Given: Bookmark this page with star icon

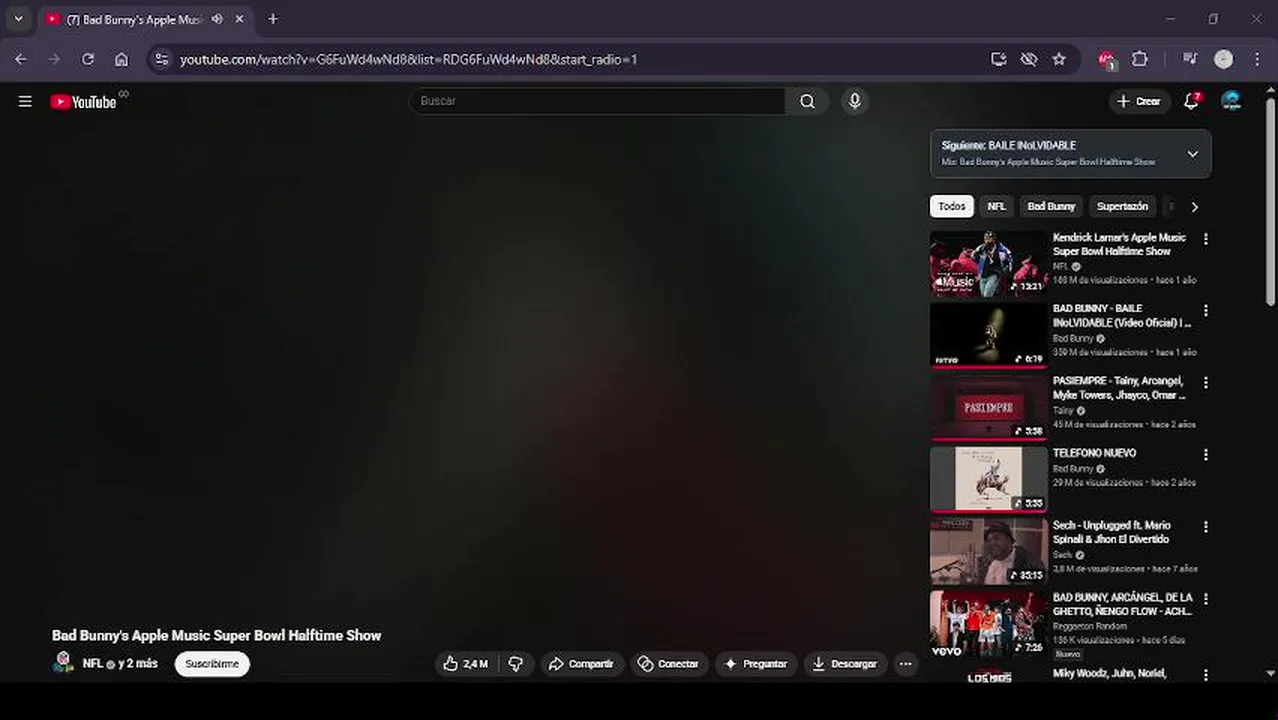Looking at the screenshot, I should point(1059,59).
